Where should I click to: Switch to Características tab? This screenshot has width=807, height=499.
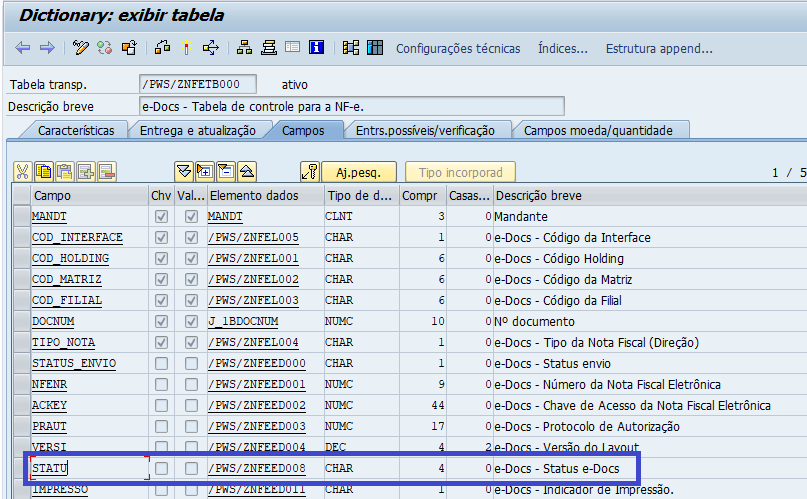tap(76, 130)
